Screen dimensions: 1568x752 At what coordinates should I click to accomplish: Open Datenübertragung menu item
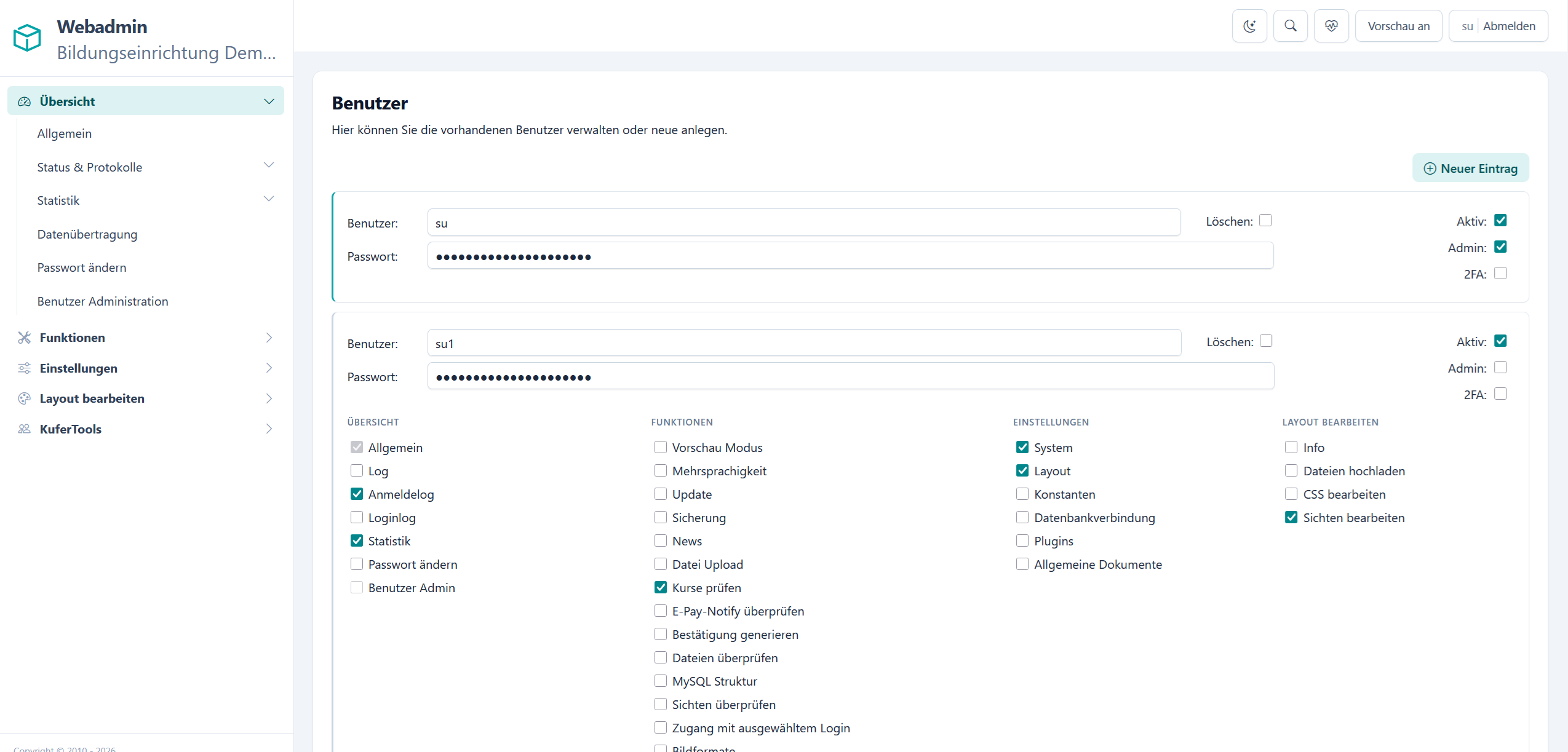pyautogui.click(x=87, y=234)
